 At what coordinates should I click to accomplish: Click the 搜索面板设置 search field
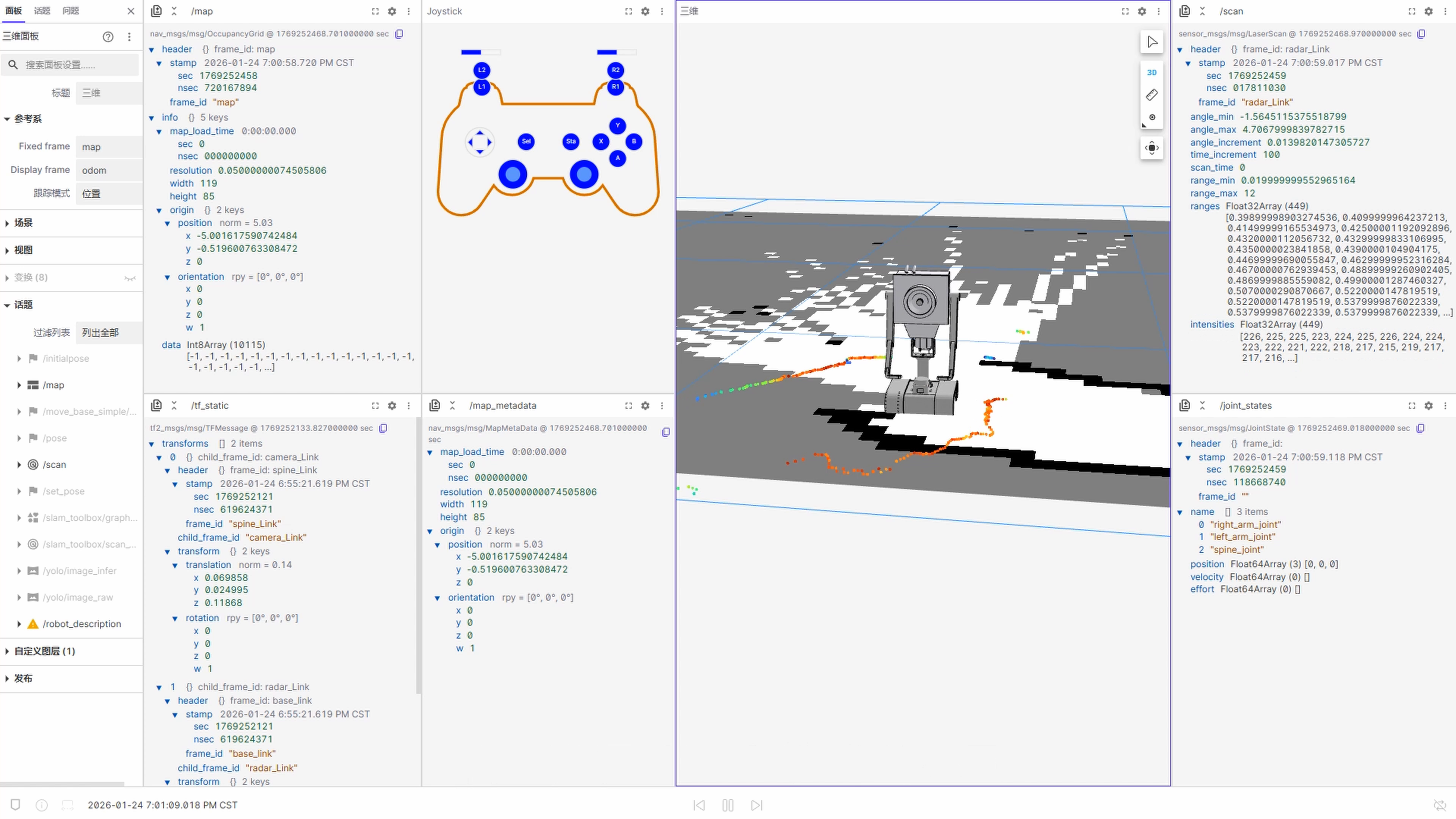click(71, 64)
